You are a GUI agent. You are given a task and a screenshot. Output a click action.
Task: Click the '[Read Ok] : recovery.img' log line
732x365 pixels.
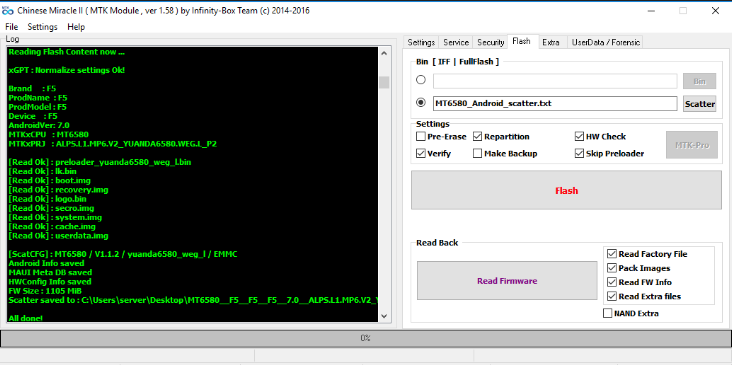tap(58, 190)
